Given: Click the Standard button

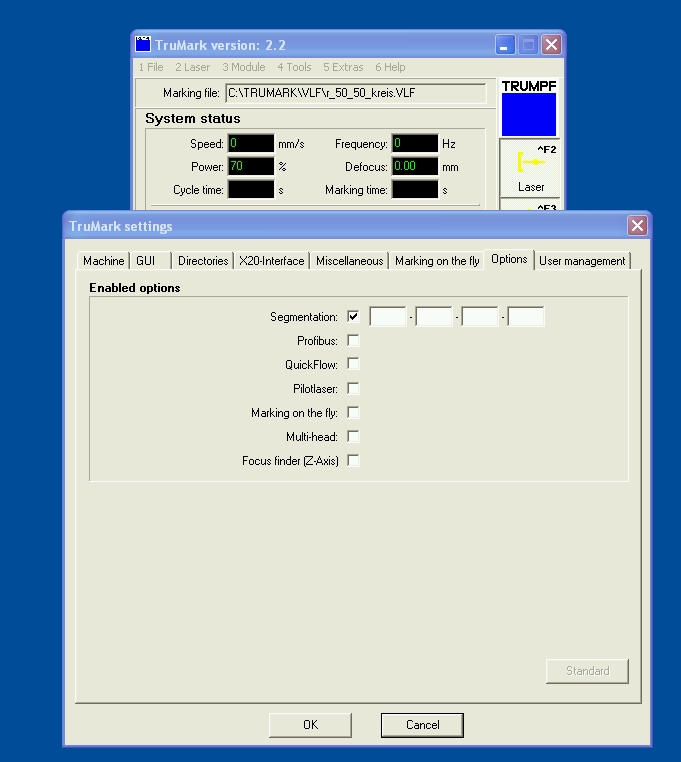Looking at the screenshot, I should [587, 671].
